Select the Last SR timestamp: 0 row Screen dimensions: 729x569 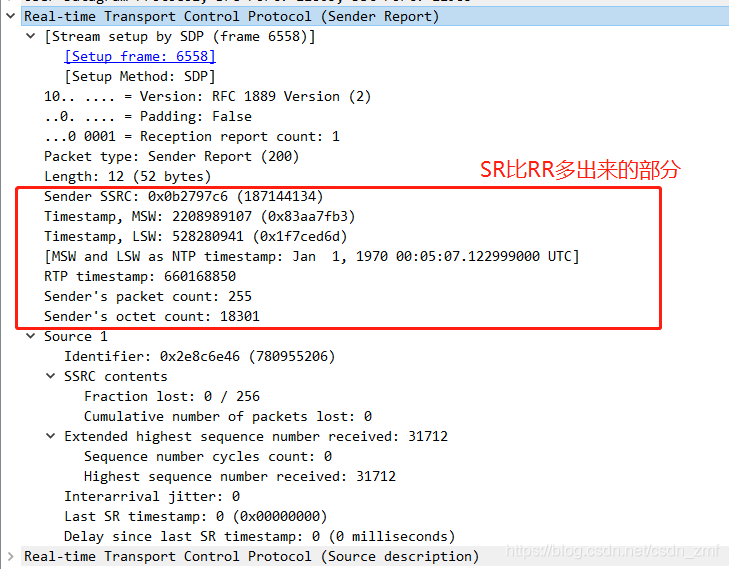click(196, 516)
